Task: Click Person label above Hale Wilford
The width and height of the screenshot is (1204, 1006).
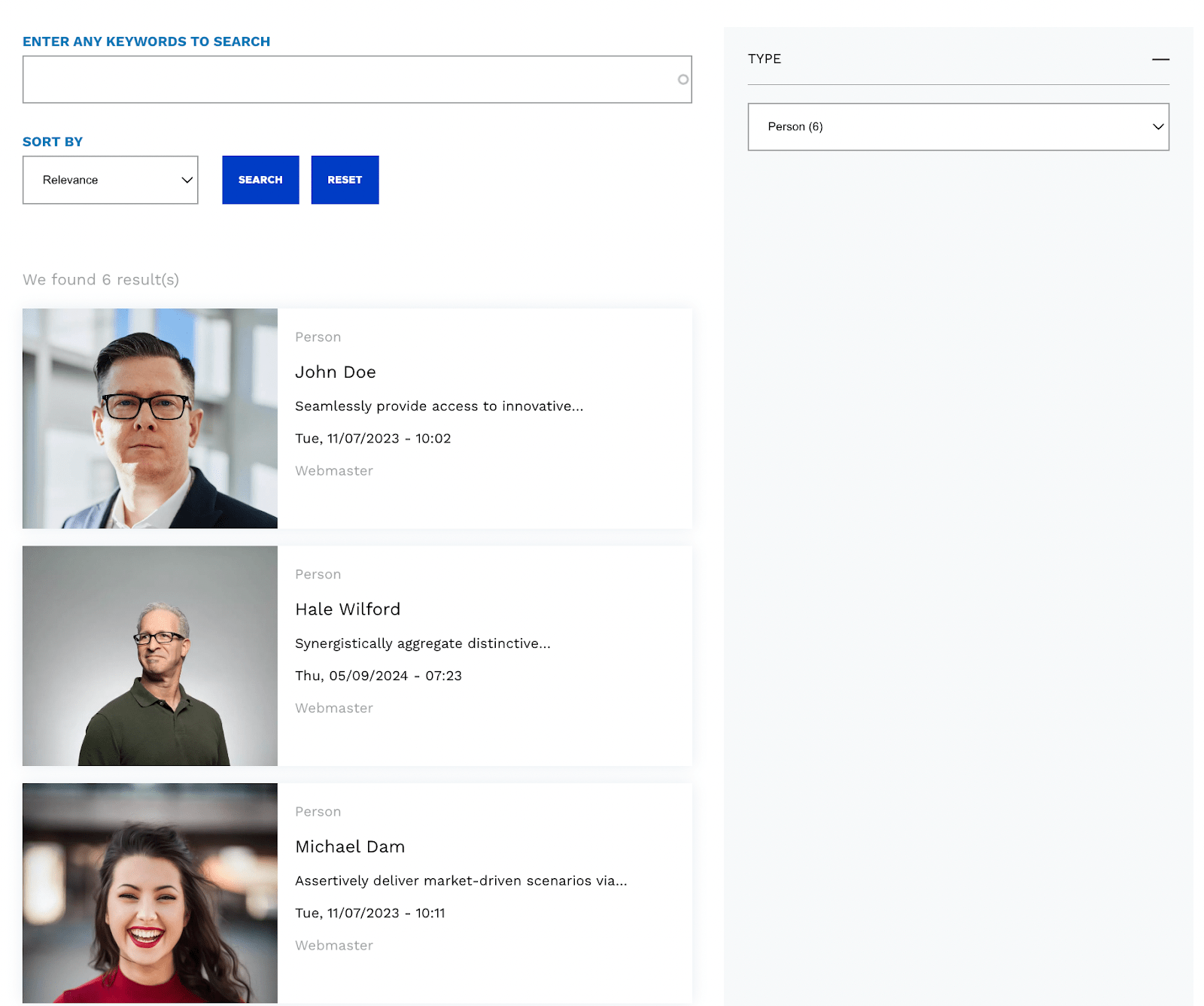Action: (x=318, y=574)
